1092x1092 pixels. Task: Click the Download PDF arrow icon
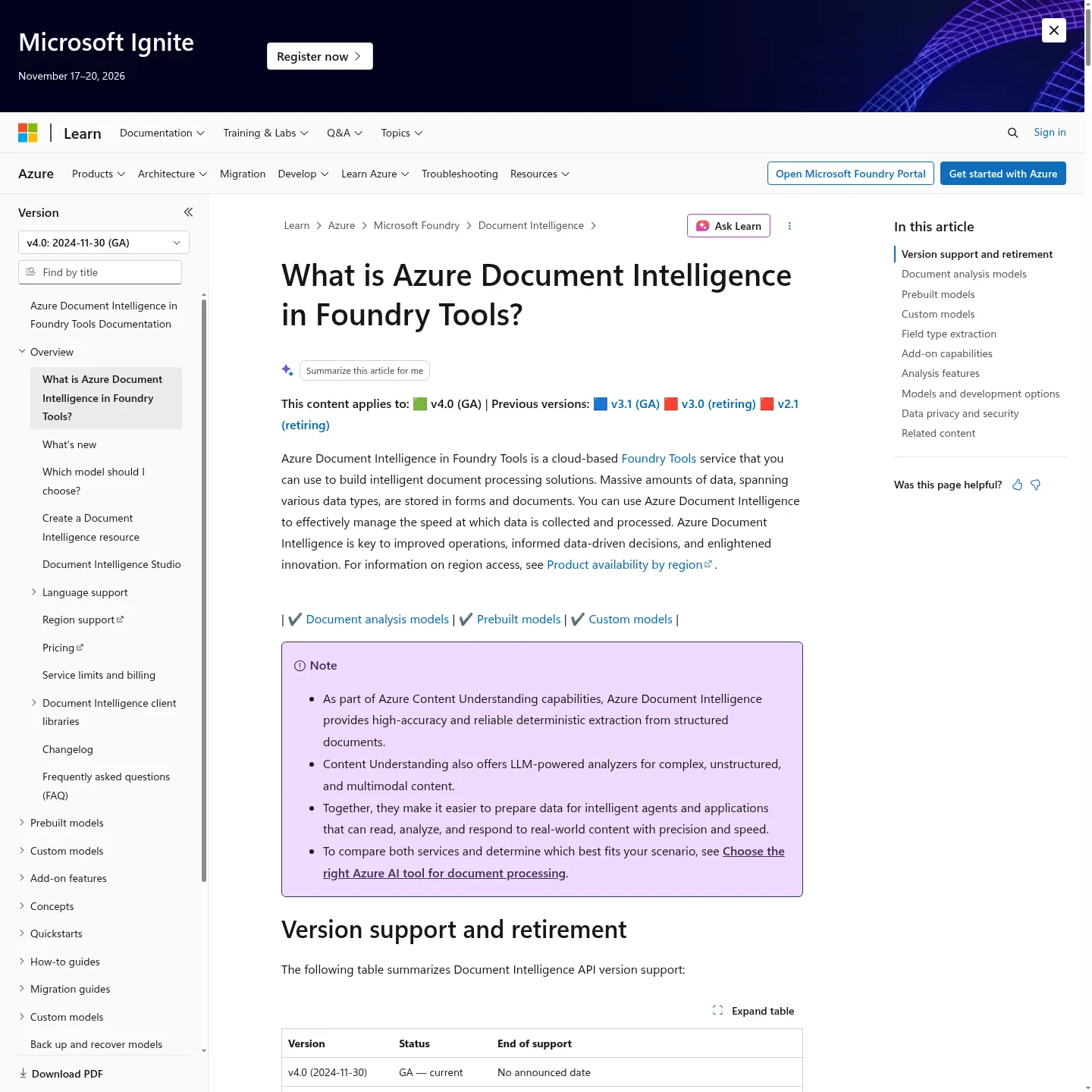23,1073
